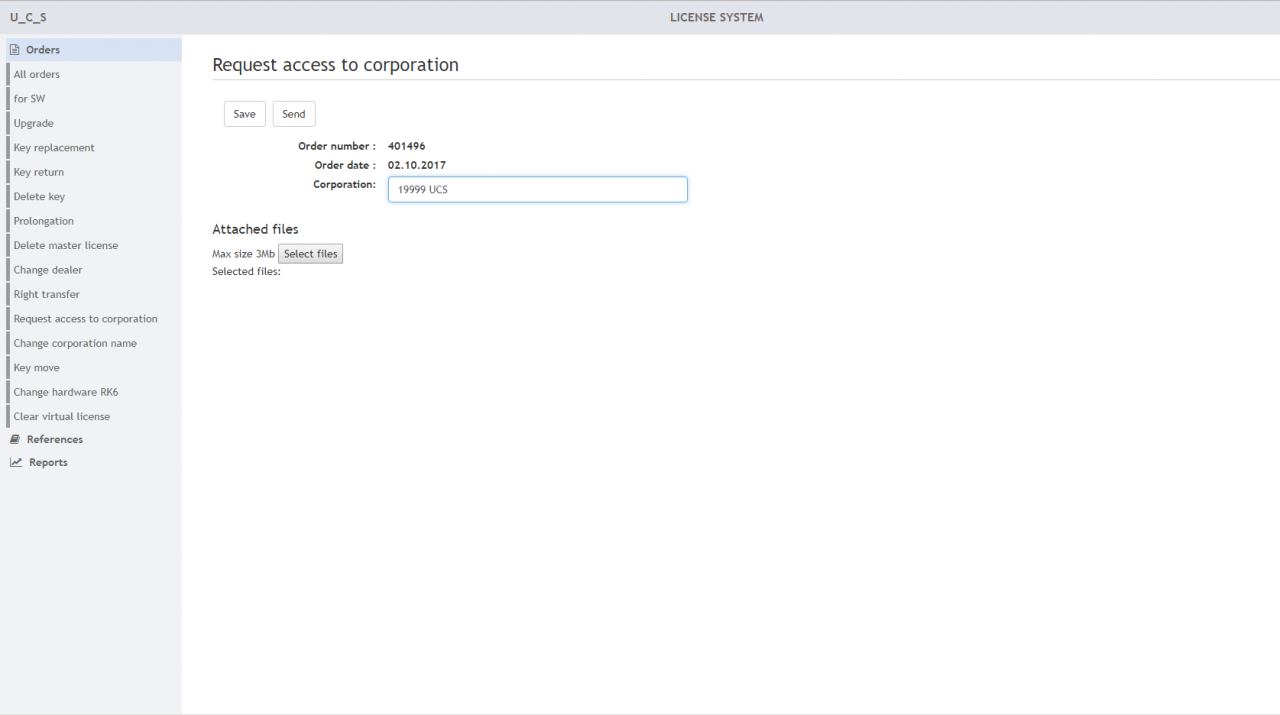
Task: Click the Attached files heading
Action: (x=256, y=230)
